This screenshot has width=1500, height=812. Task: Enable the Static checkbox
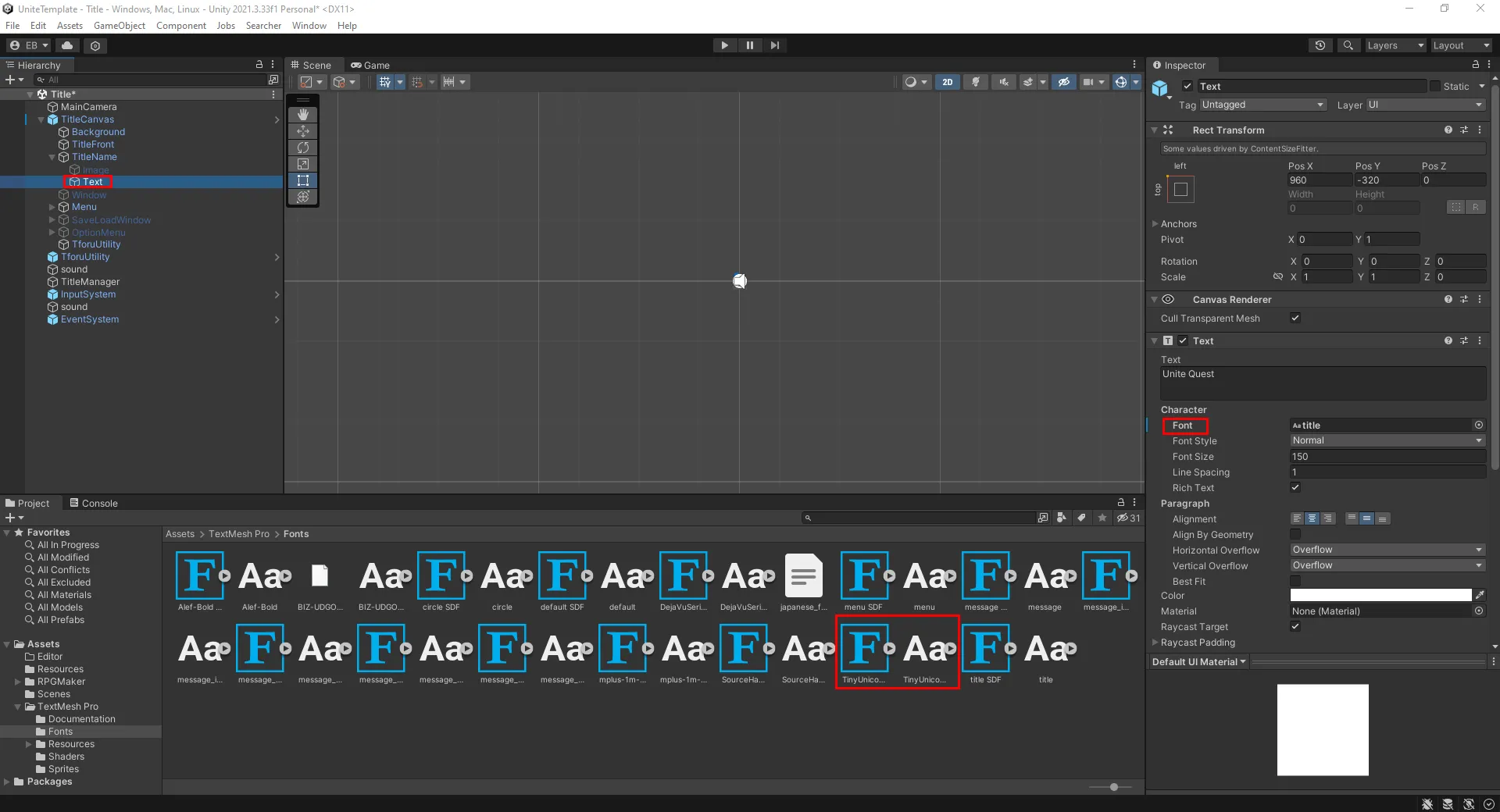point(1435,87)
